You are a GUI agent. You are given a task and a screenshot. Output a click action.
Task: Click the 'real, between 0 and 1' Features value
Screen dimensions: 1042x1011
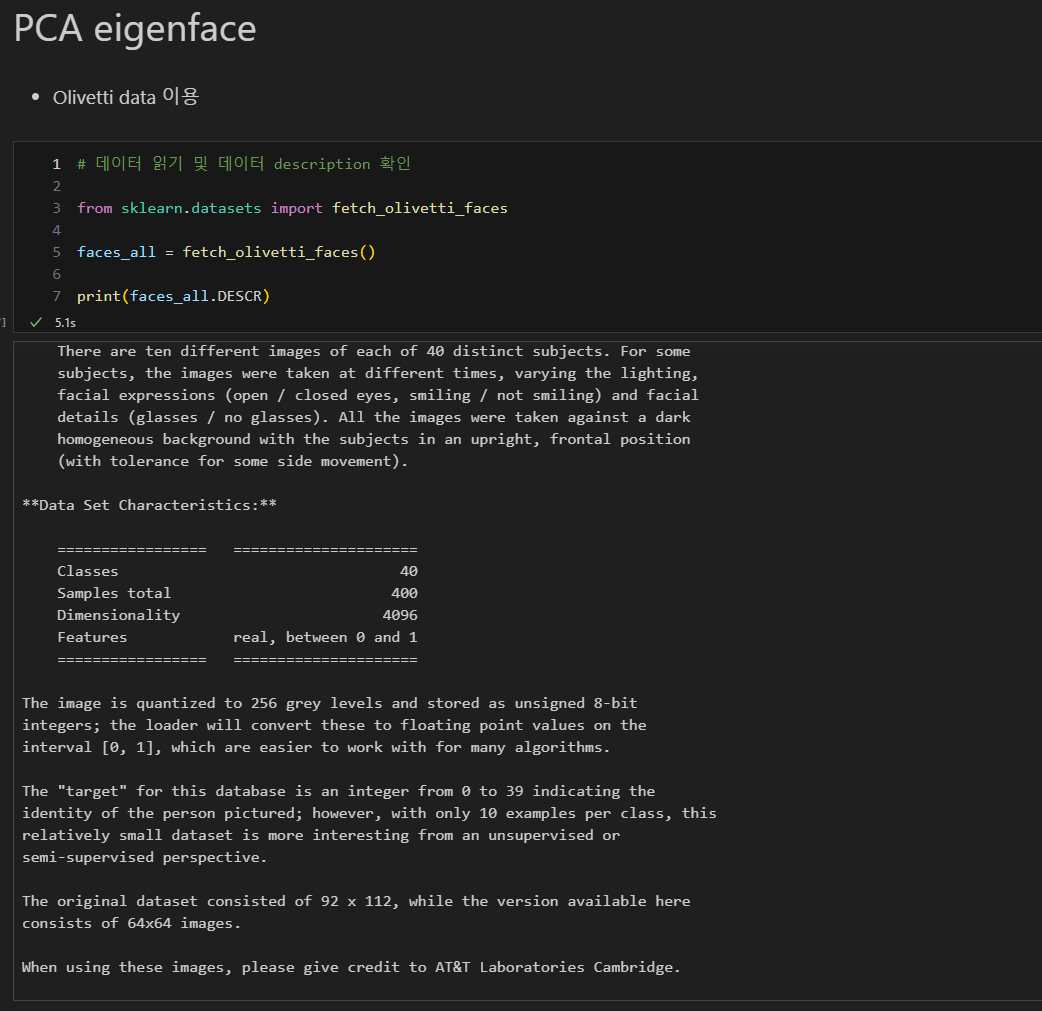[325, 637]
